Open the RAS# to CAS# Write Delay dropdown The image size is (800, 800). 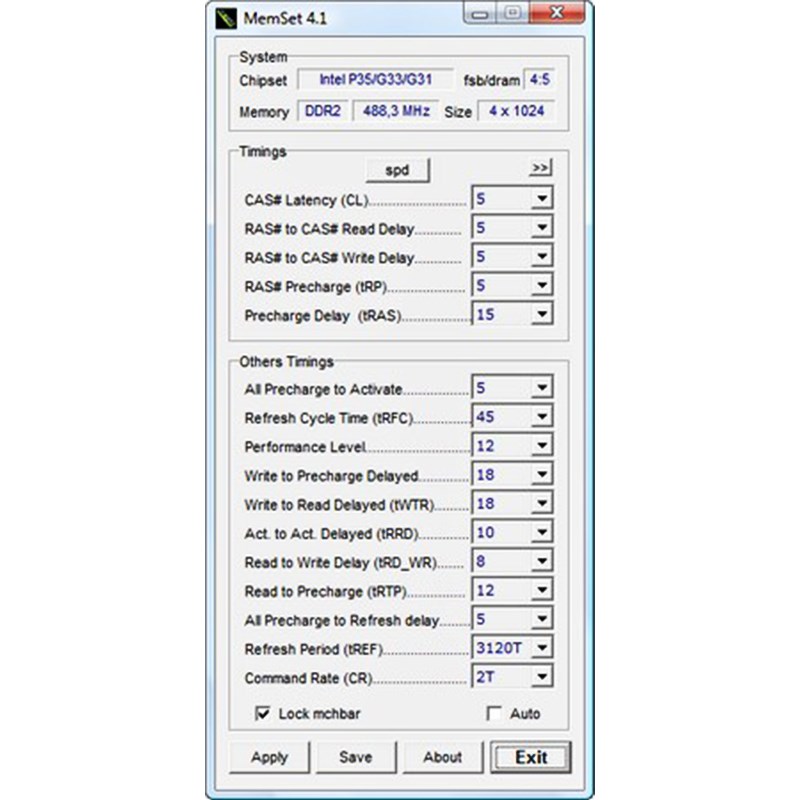[541, 255]
